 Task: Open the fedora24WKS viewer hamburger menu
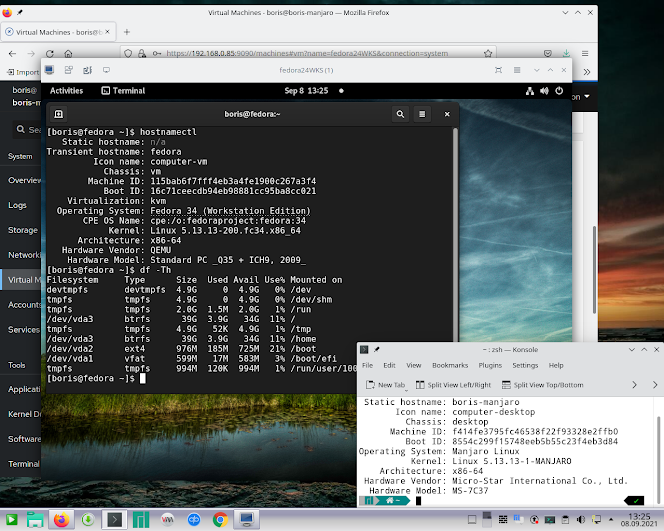tap(517, 70)
